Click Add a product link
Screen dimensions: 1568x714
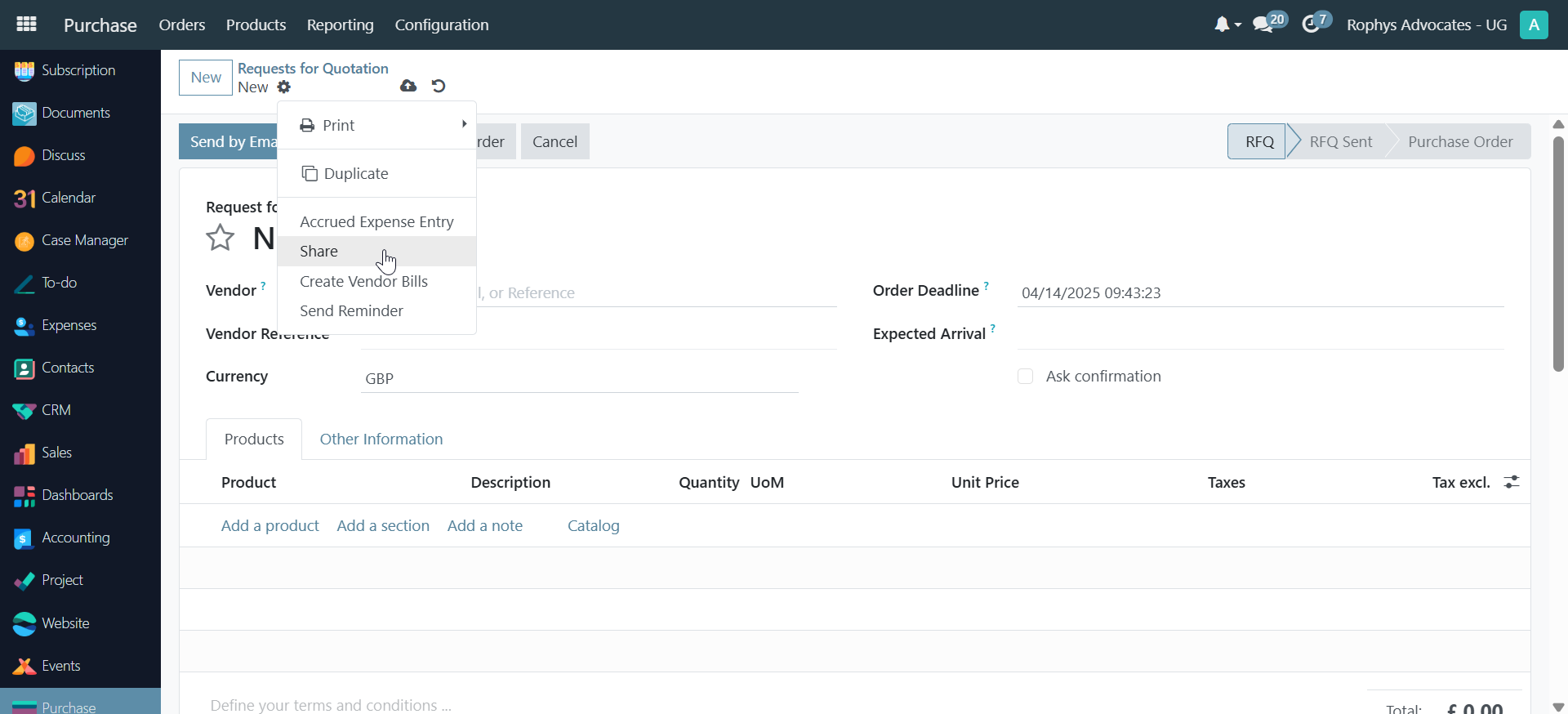tap(270, 525)
